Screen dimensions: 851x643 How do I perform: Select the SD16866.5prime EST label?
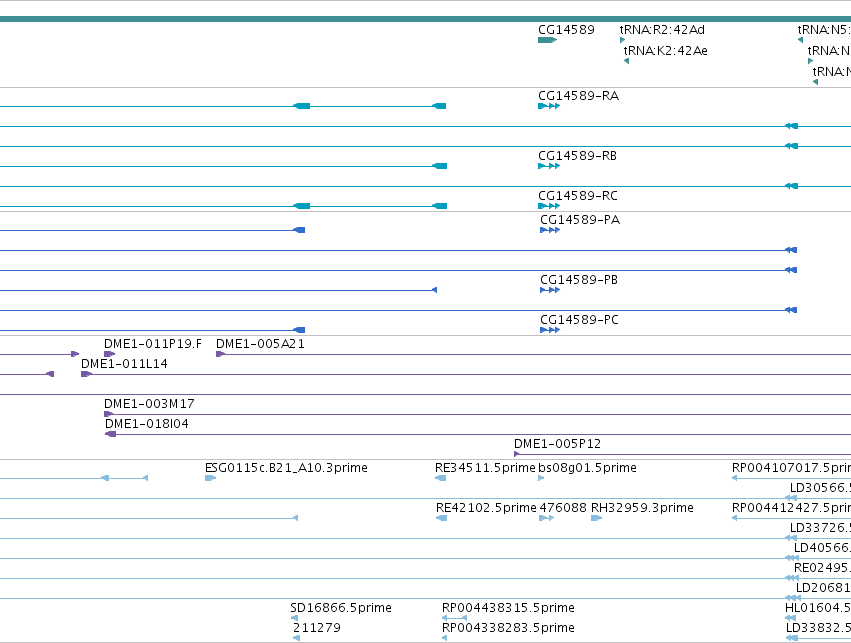tap(341, 608)
